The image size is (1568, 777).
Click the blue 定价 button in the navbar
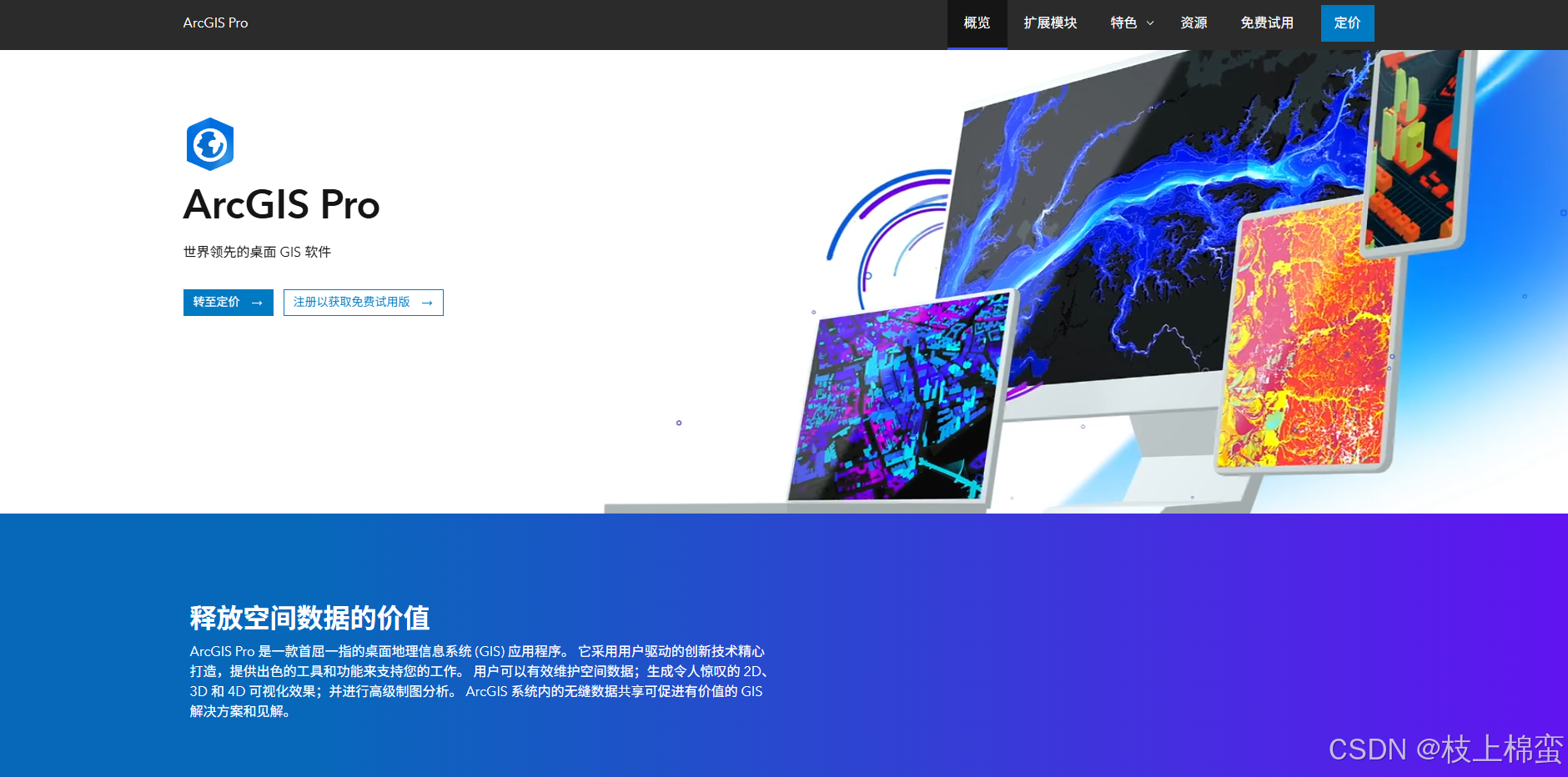click(x=1347, y=23)
